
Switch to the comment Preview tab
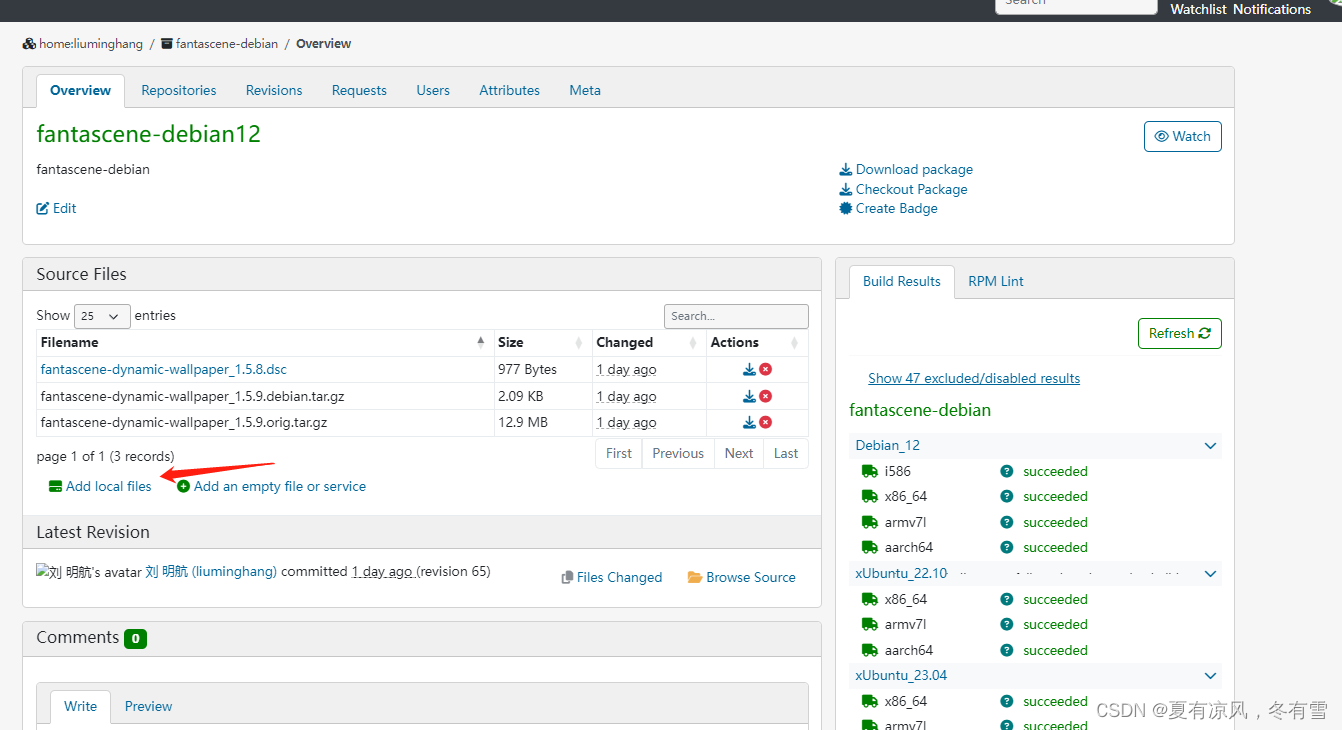[149, 706]
